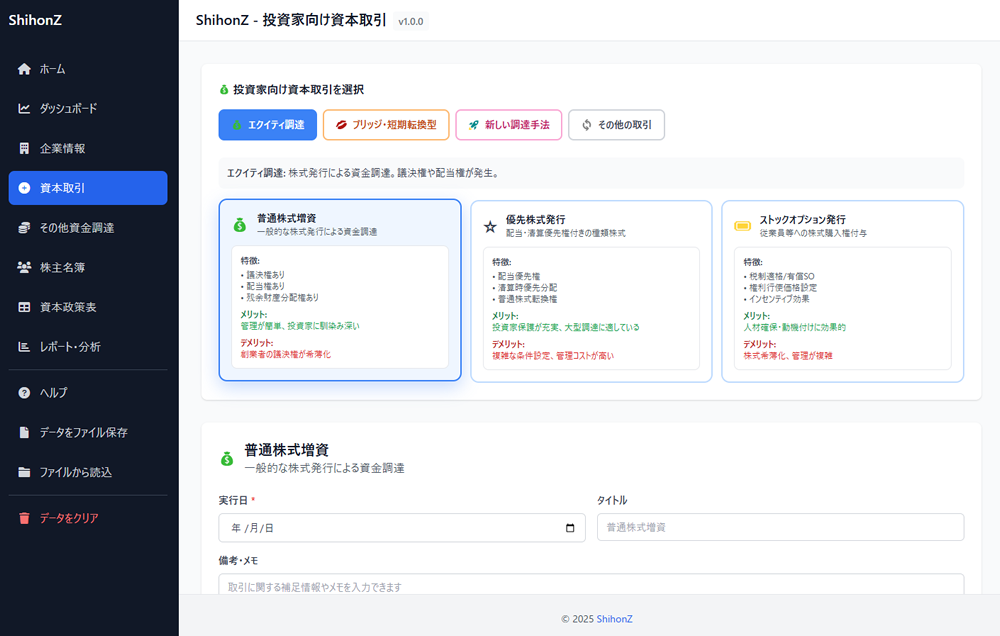Click the save data to file icon

[x=25, y=433]
